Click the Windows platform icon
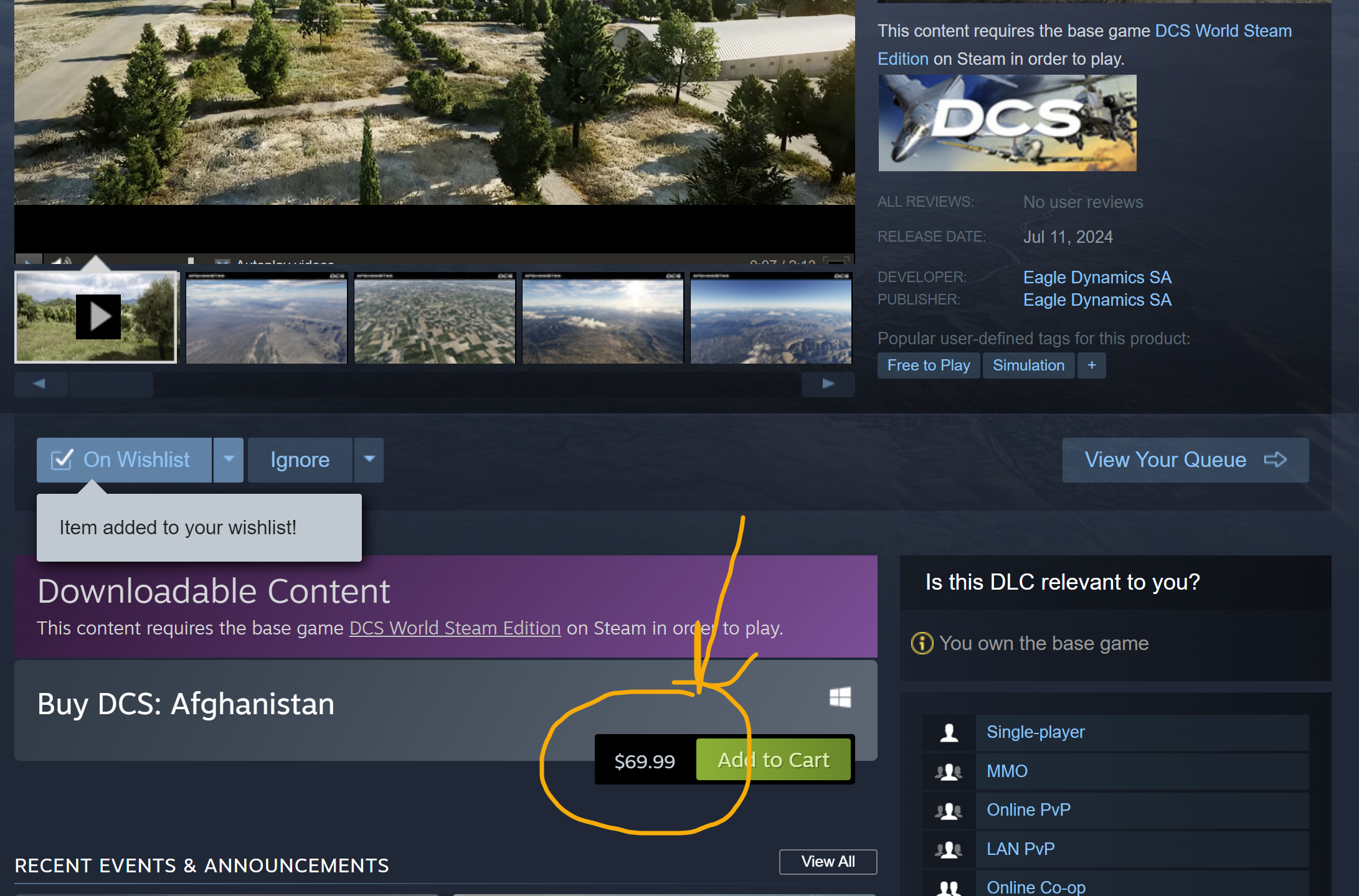 pyautogui.click(x=840, y=697)
